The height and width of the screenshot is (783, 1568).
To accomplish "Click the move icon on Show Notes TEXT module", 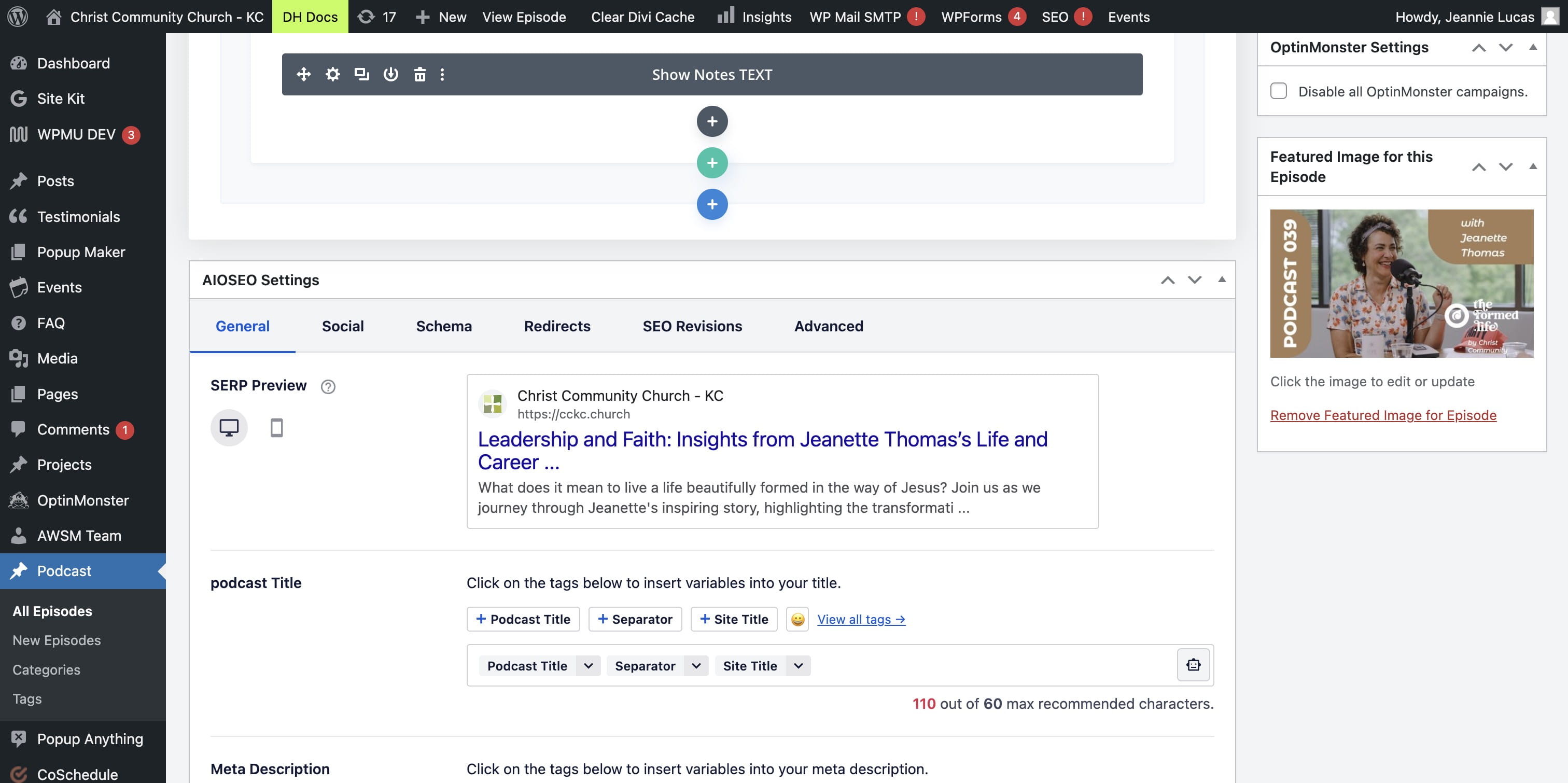I will (x=304, y=74).
